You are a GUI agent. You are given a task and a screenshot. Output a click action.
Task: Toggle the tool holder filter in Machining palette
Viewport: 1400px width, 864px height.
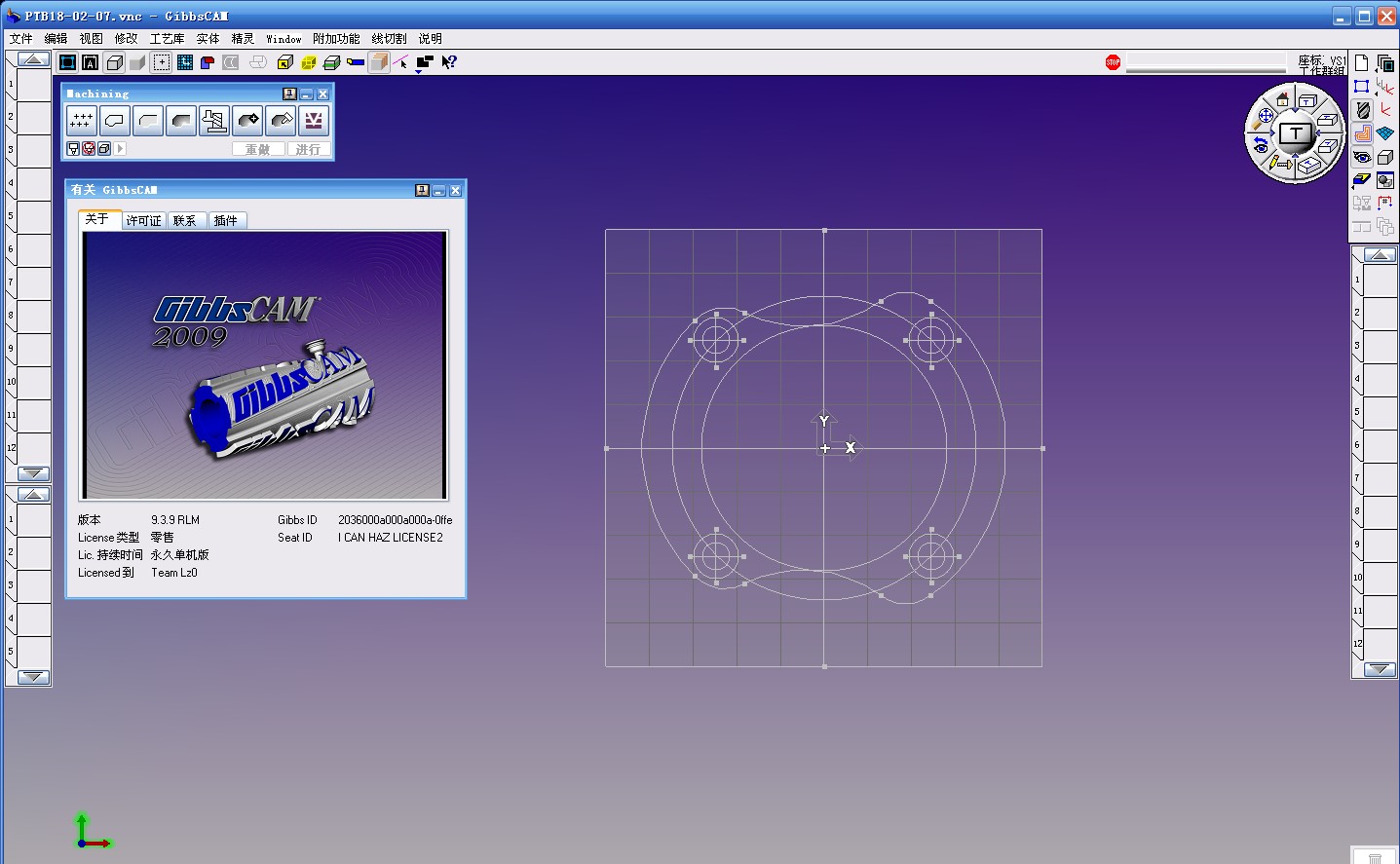[73, 149]
